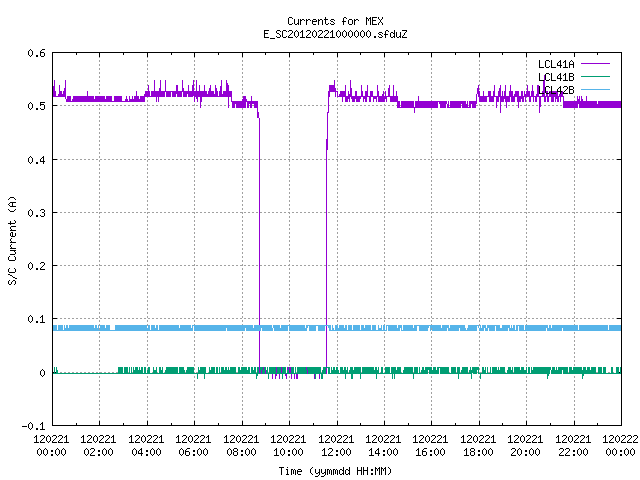This screenshot has height=480, width=640.
Task: Click the x-axis tick '120221 06:00'
Action: 193,445
